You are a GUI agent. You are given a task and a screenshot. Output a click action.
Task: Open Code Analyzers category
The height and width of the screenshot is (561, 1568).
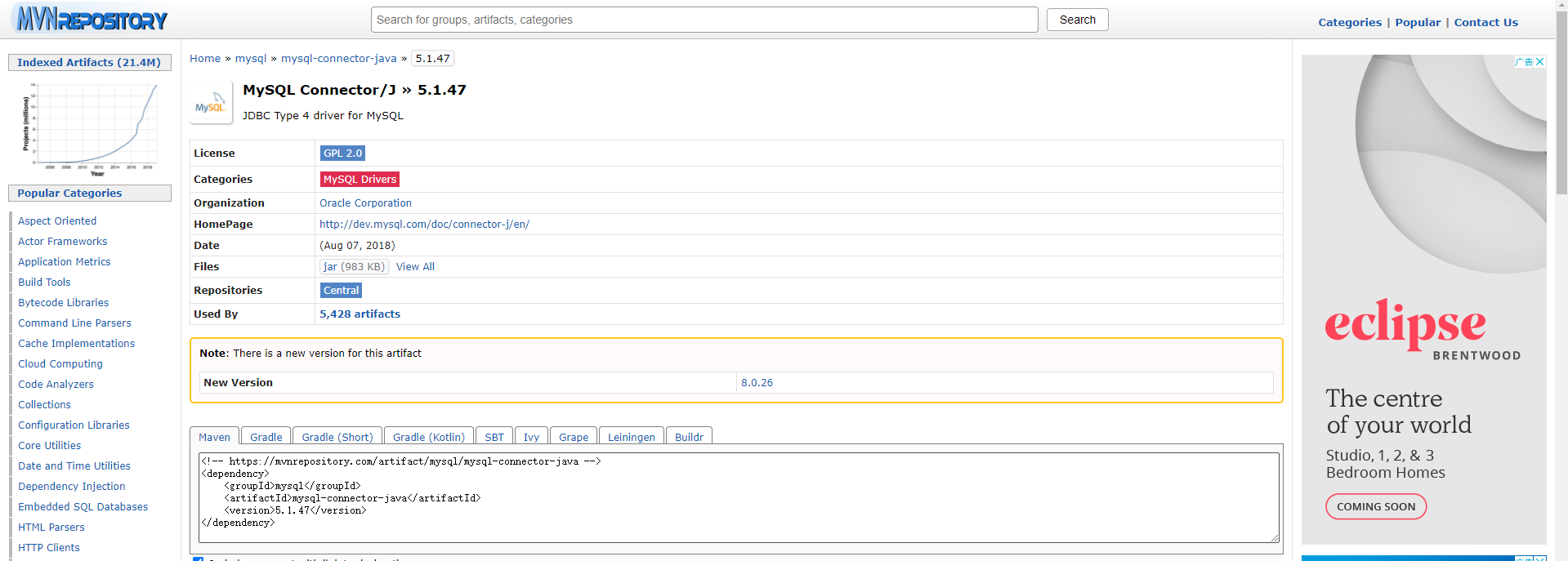click(x=56, y=384)
